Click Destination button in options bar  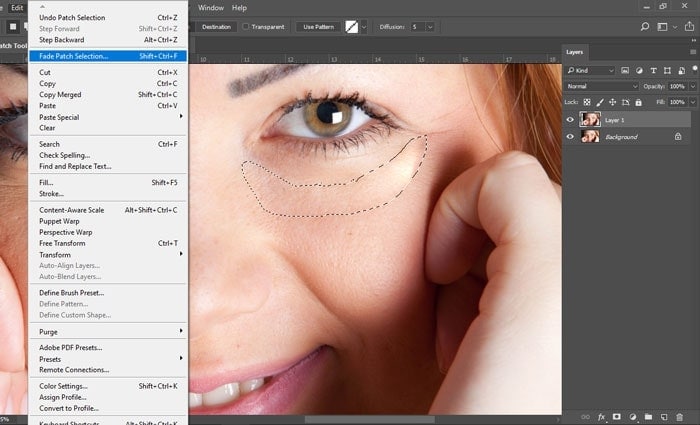coord(216,27)
